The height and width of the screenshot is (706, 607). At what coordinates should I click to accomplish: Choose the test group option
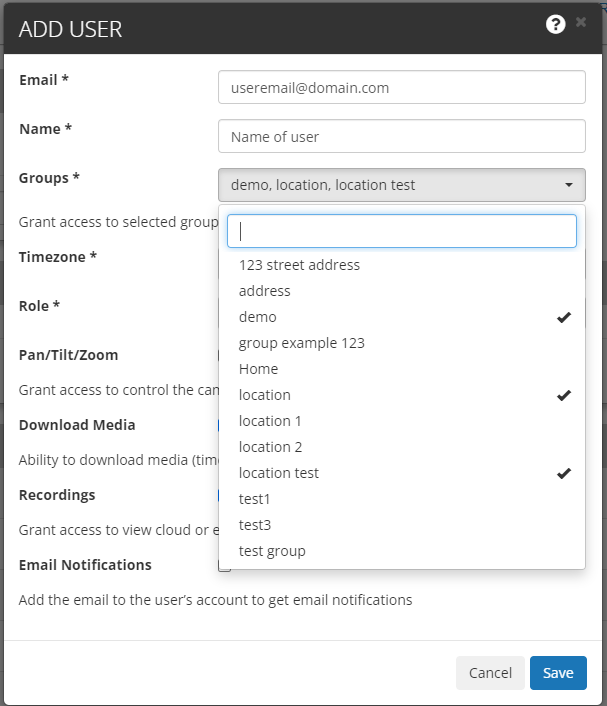pyautogui.click(x=272, y=551)
